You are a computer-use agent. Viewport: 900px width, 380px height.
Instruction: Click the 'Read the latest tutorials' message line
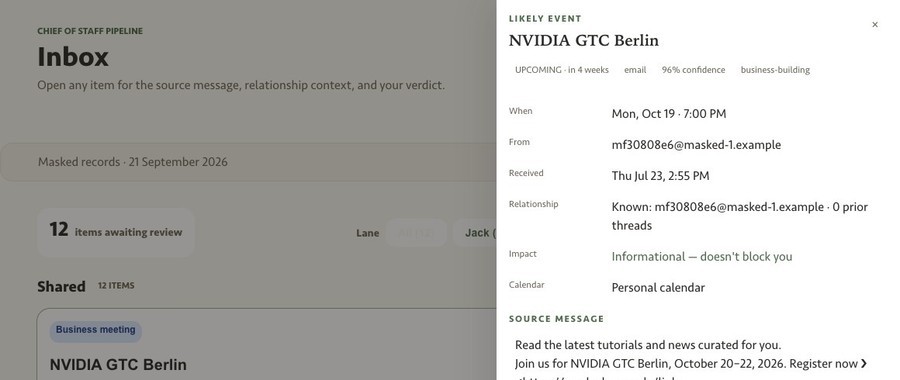coord(648,345)
